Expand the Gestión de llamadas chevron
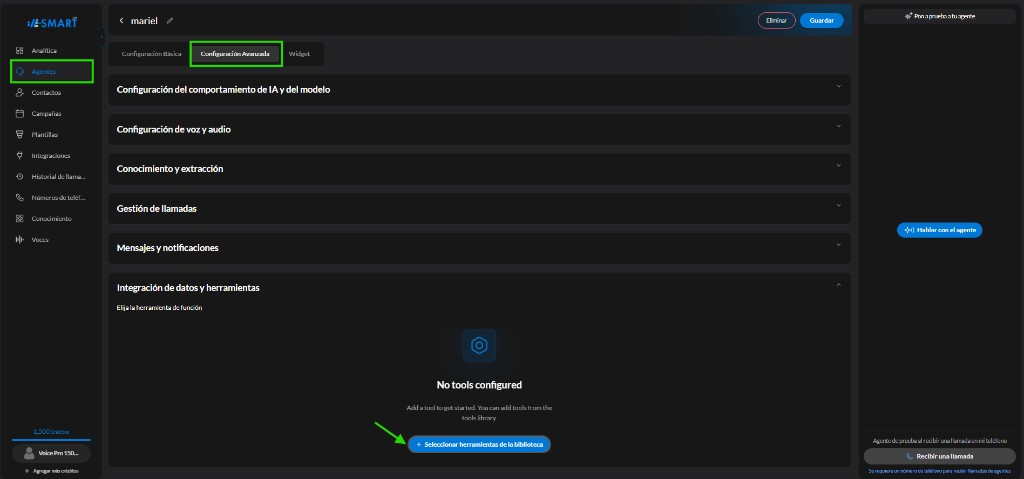Screen dimensions: 1024x479 [x=839, y=205]
